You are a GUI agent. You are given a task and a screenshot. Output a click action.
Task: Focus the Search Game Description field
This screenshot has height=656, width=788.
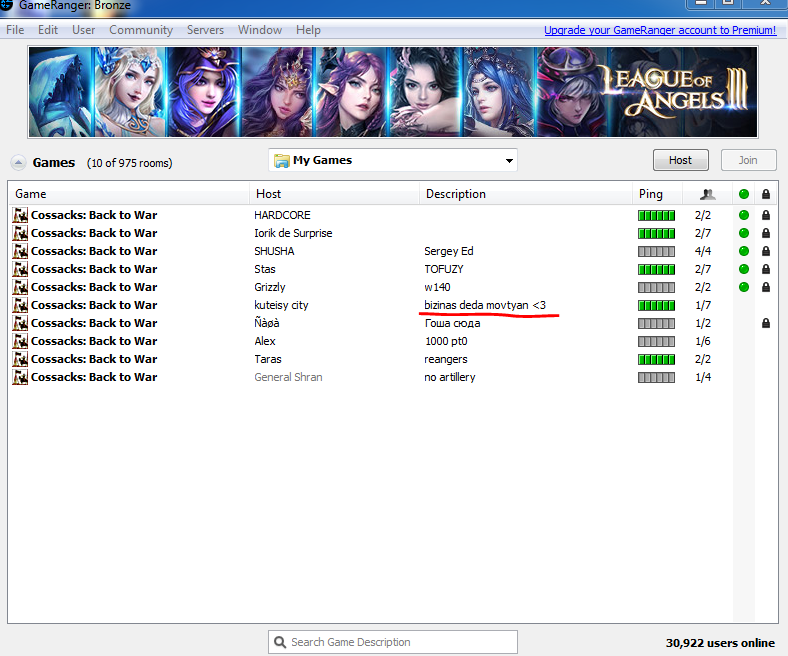[x=392, y=642]
